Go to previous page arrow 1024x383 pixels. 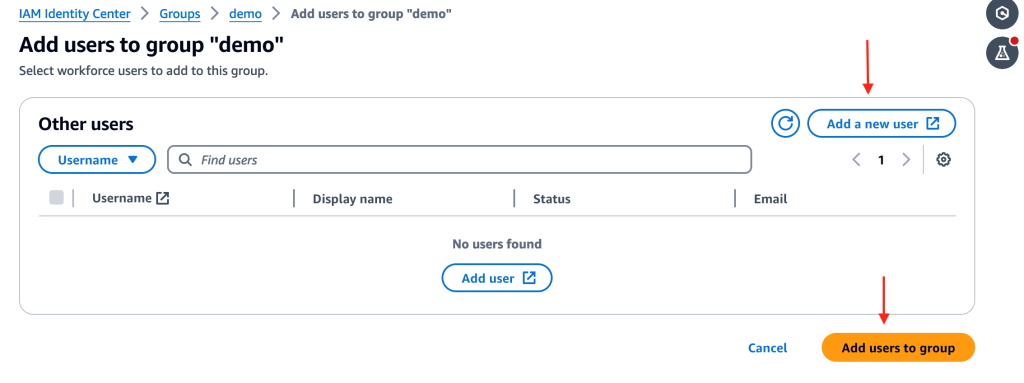(x=857, y=159)
